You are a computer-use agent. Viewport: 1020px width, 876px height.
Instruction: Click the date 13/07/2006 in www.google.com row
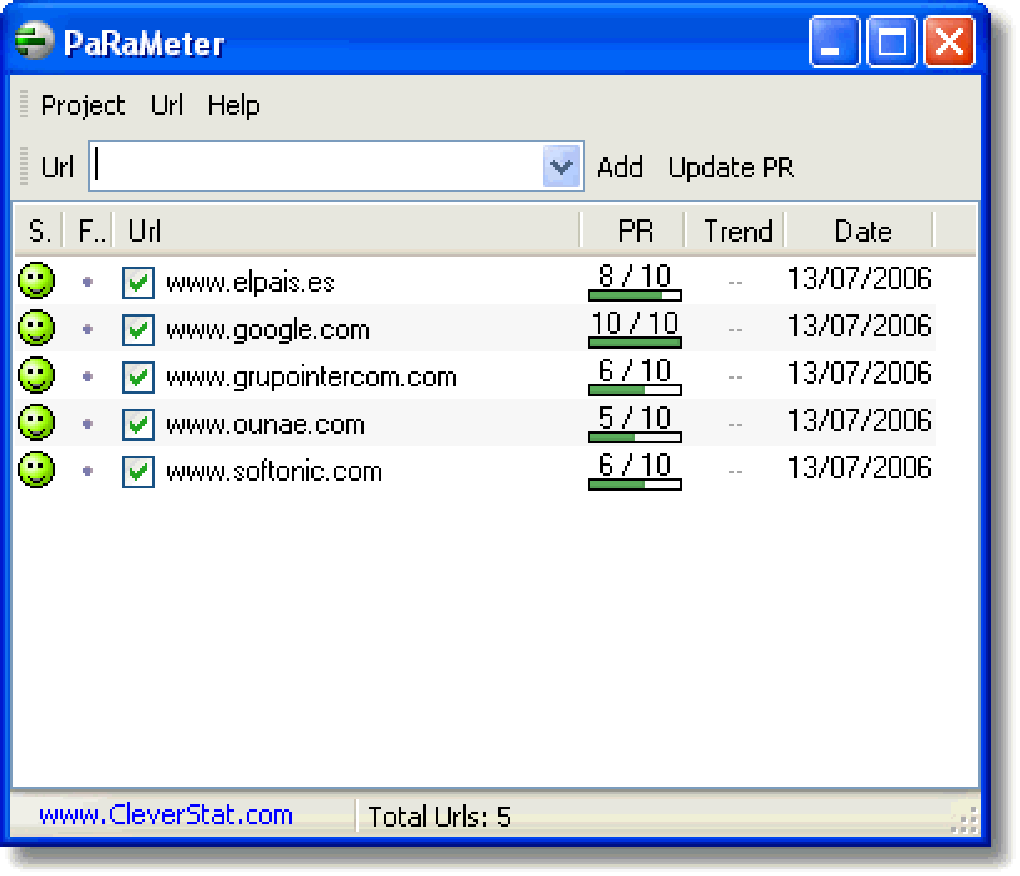pos(859,326)
